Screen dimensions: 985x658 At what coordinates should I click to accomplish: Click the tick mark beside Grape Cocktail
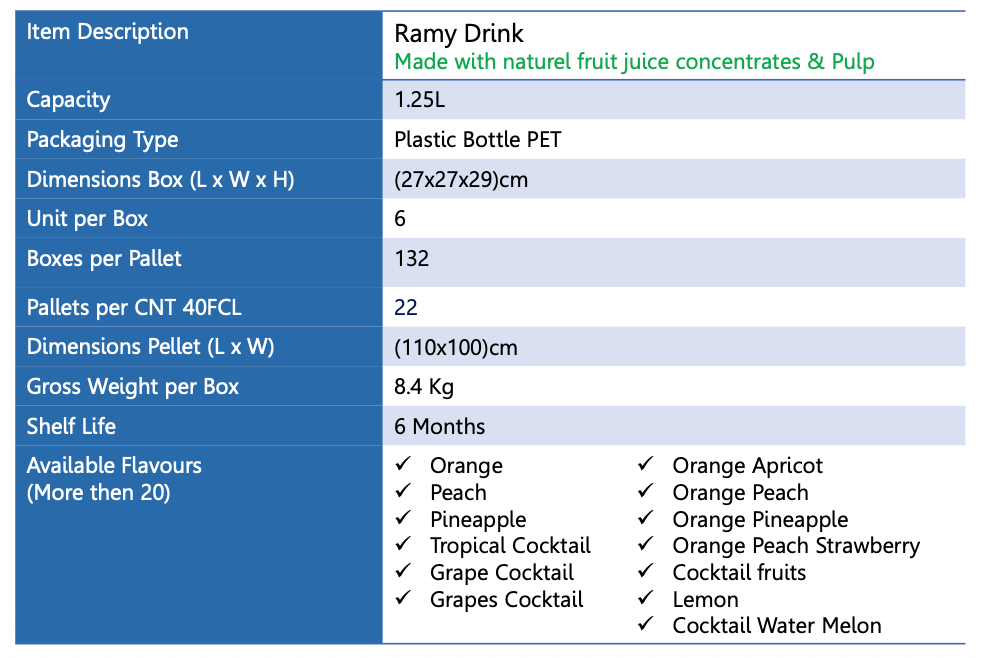pyautogui.click(x=403, y=572)
